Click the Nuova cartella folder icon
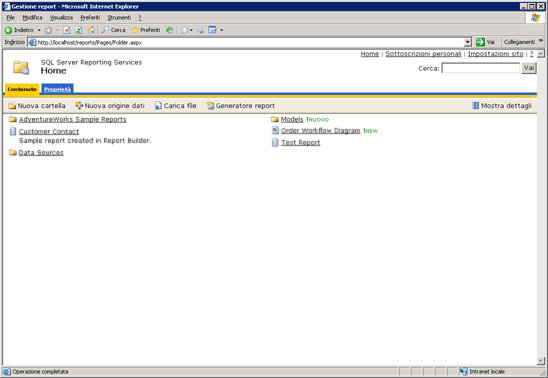Screen dimensions: 548x378 coord(12,106)
